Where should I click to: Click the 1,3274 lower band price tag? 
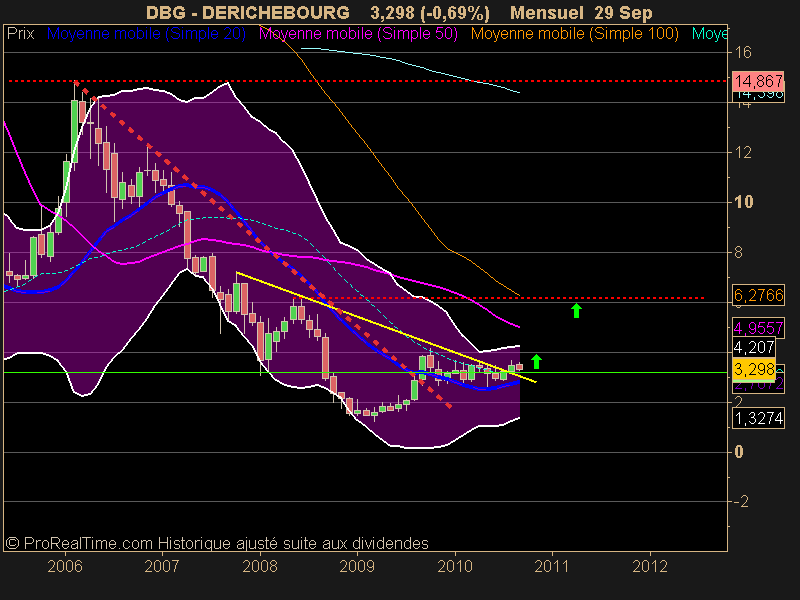pyautogui.click(x=758, y=418)
